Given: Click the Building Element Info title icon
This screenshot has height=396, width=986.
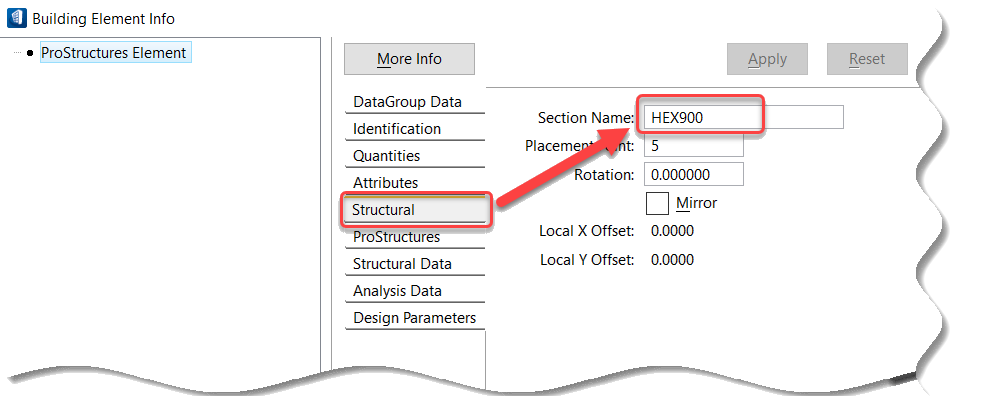Looking at the screenshot, I should click(x=17, y=18).
